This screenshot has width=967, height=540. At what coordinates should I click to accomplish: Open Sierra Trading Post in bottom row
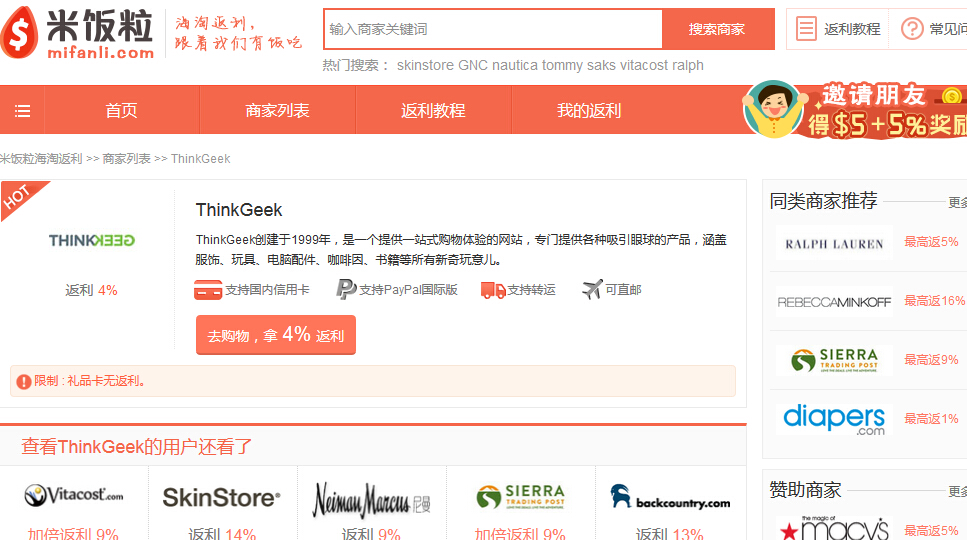click(x=521, y=497)
